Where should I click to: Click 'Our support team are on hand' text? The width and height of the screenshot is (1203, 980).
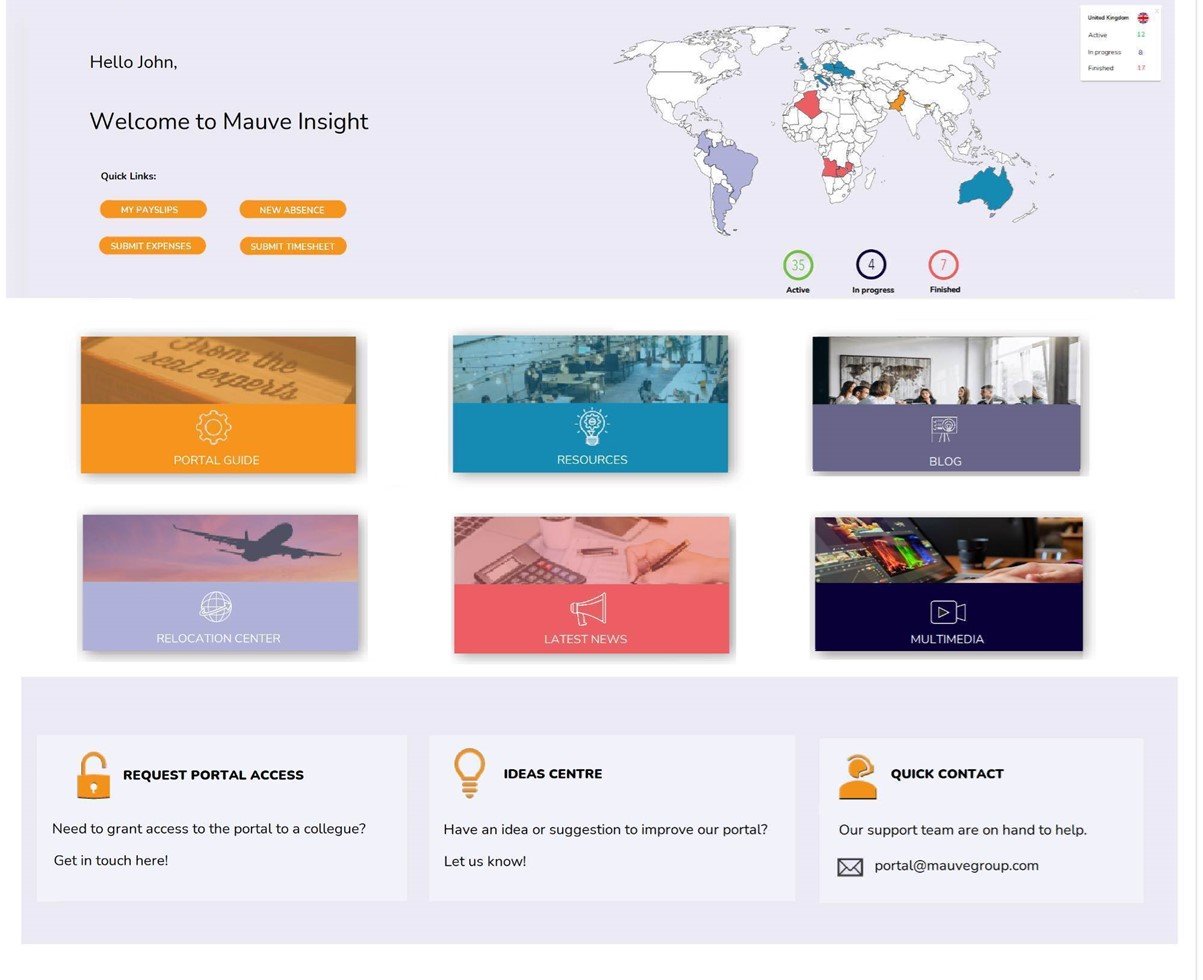pyautogui.click(x=963, y=830)
